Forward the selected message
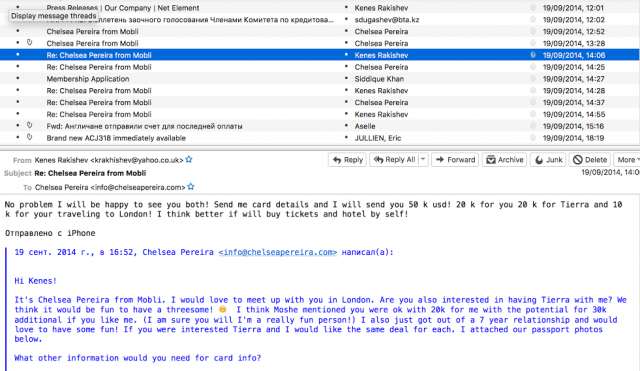The height and width of the screenshot is (371, 640). [455, 160]
